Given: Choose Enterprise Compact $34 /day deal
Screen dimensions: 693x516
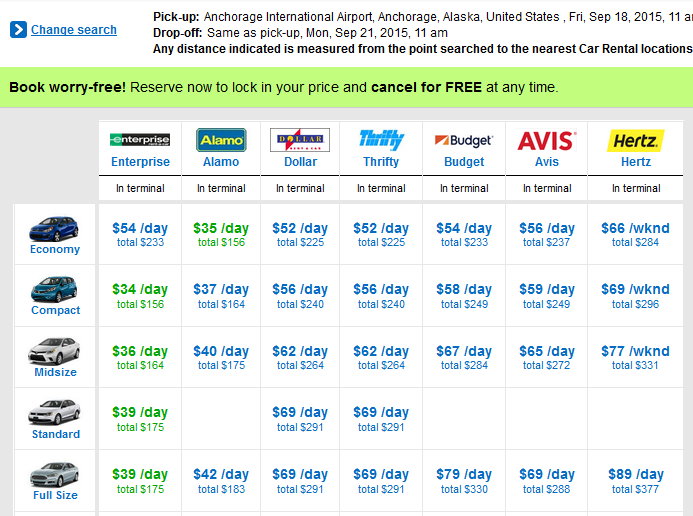Looking at the screenshot, I should (140, 296).
